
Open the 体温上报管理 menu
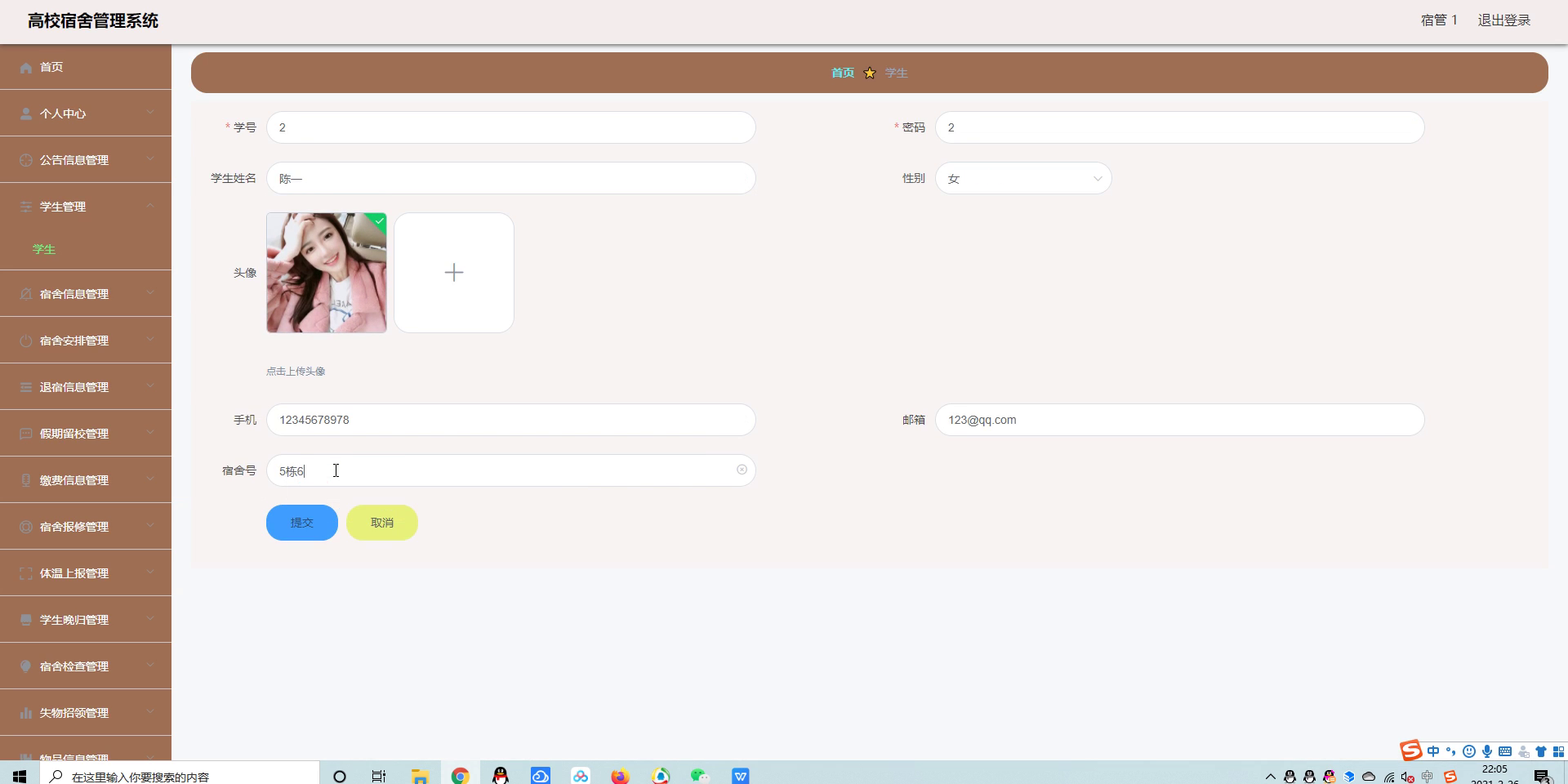(86, 573)
